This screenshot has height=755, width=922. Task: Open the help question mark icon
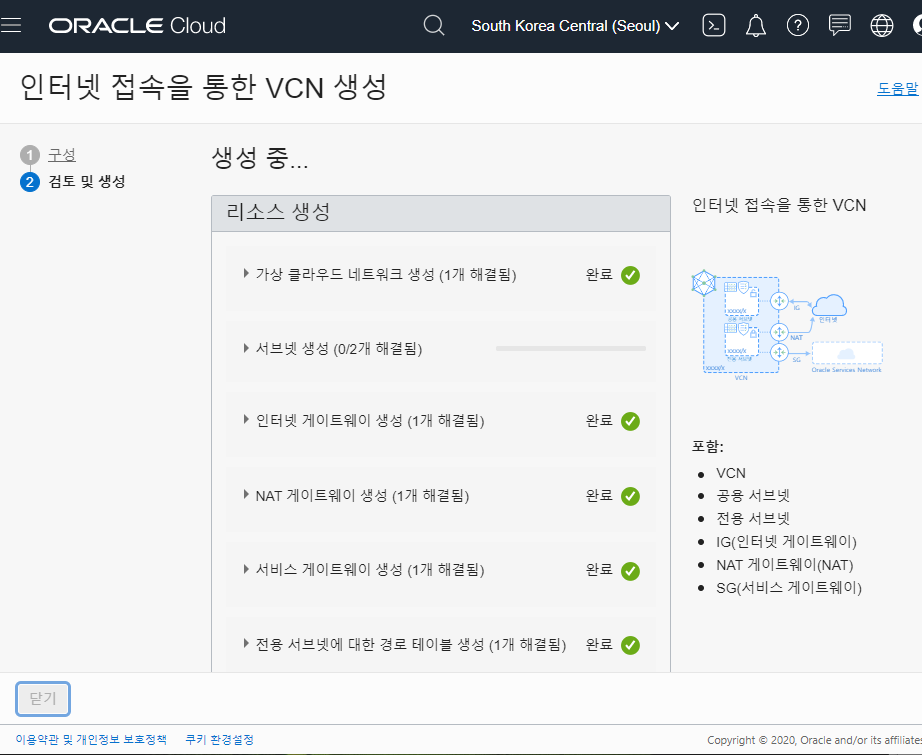click(x=797, y=26)
